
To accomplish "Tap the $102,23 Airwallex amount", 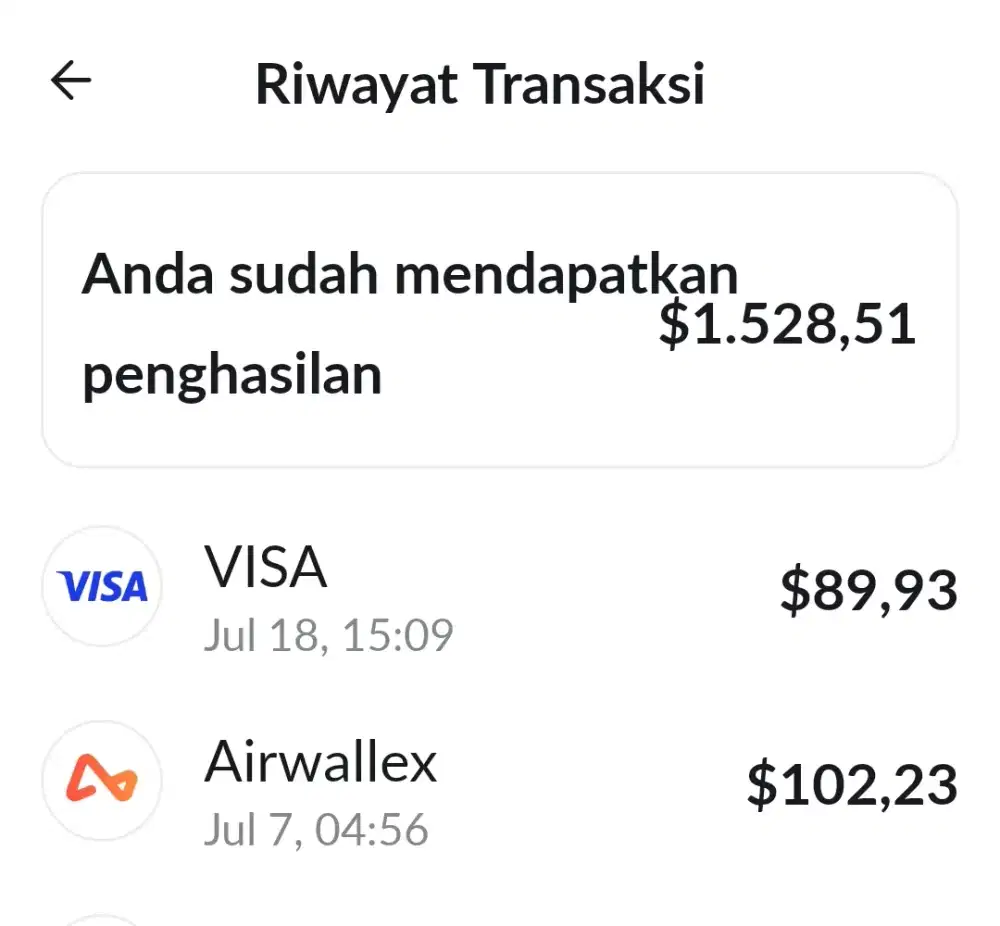I will (x=852, y=785).
